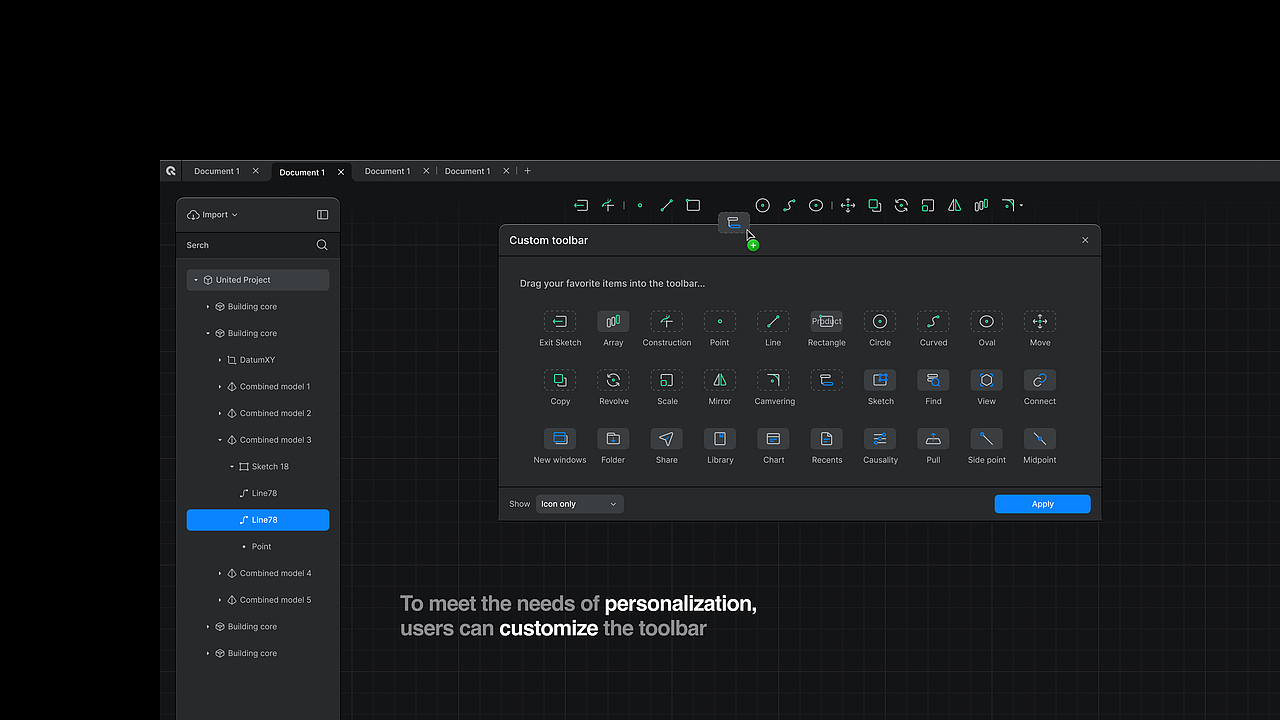Expand the DatumXY tree node

click(x=220, y=360)
